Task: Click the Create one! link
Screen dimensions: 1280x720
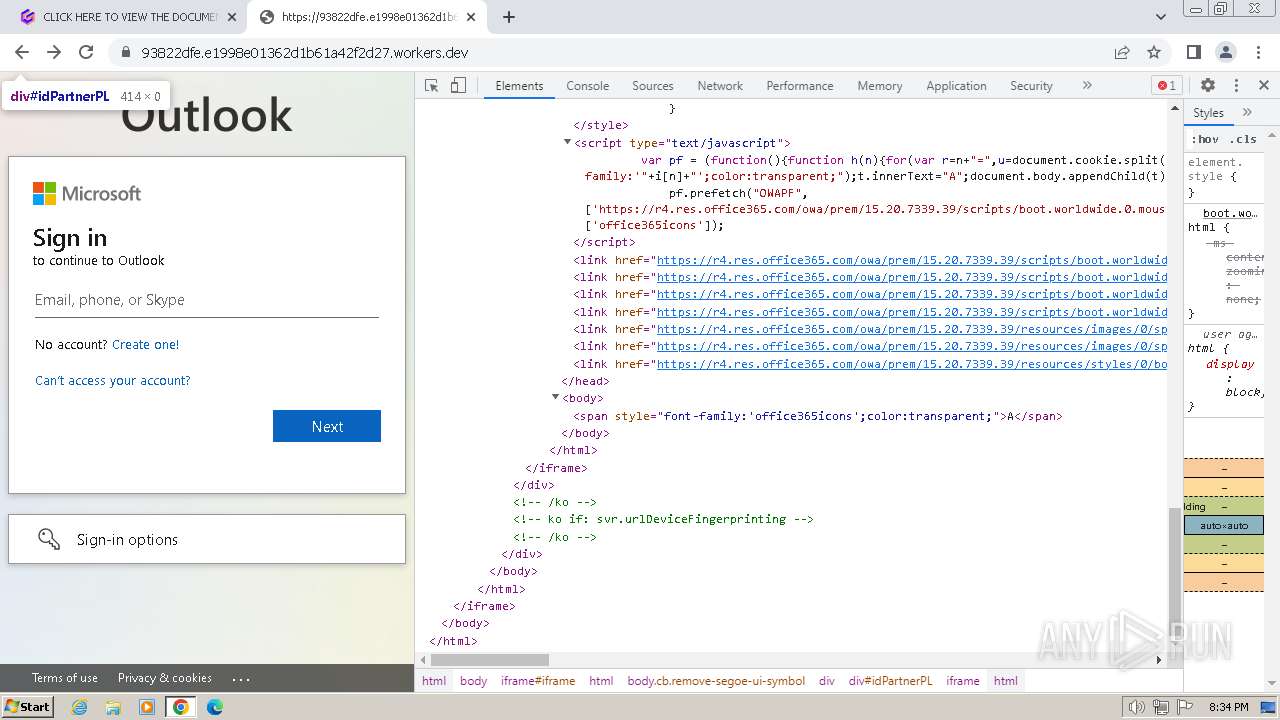Action: 145,344
